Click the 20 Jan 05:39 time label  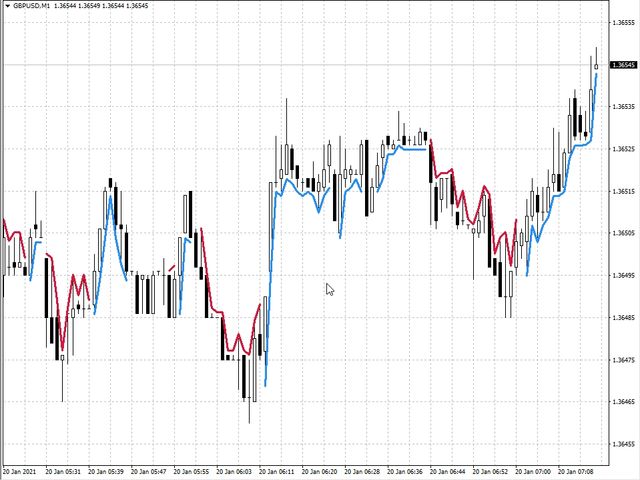coord(106,472)
